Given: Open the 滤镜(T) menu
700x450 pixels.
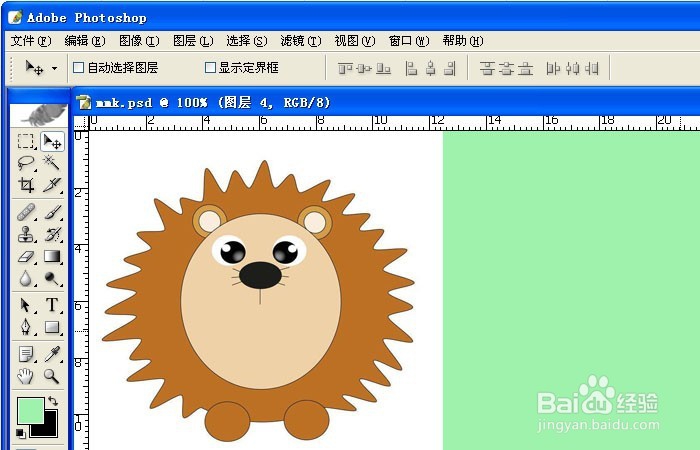Looking at the screenshot, I should click(x=301, y=41).
